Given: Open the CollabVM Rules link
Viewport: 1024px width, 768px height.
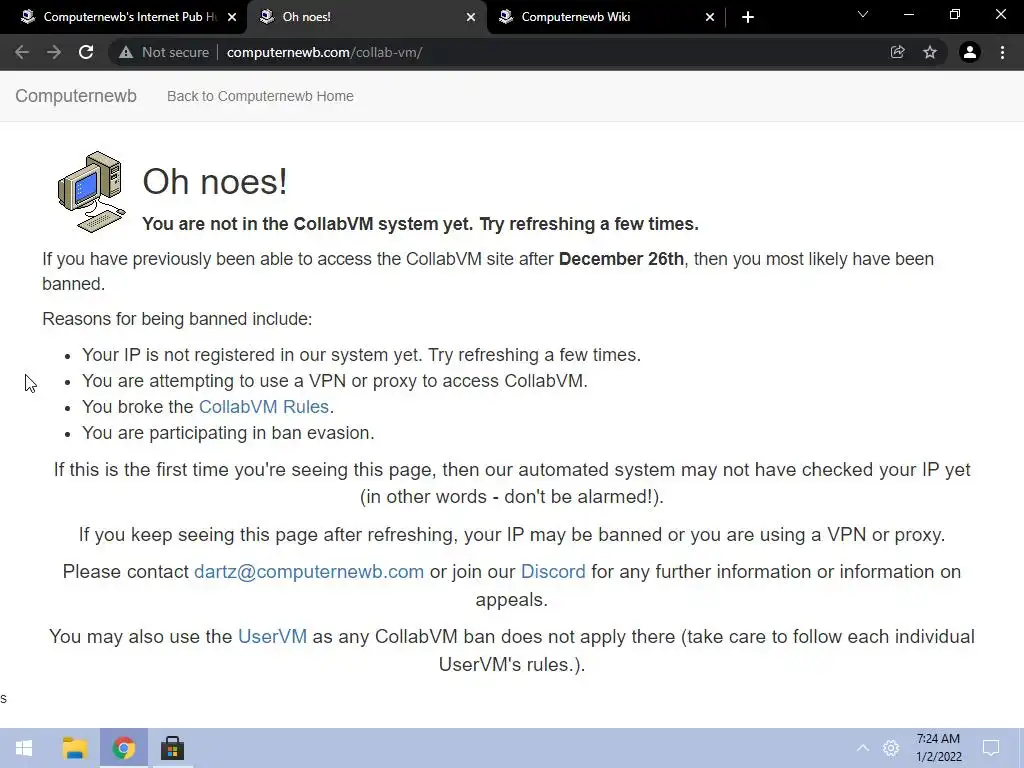Looking at the screenshot, I should pyautogui.click(x=264, y=407).
